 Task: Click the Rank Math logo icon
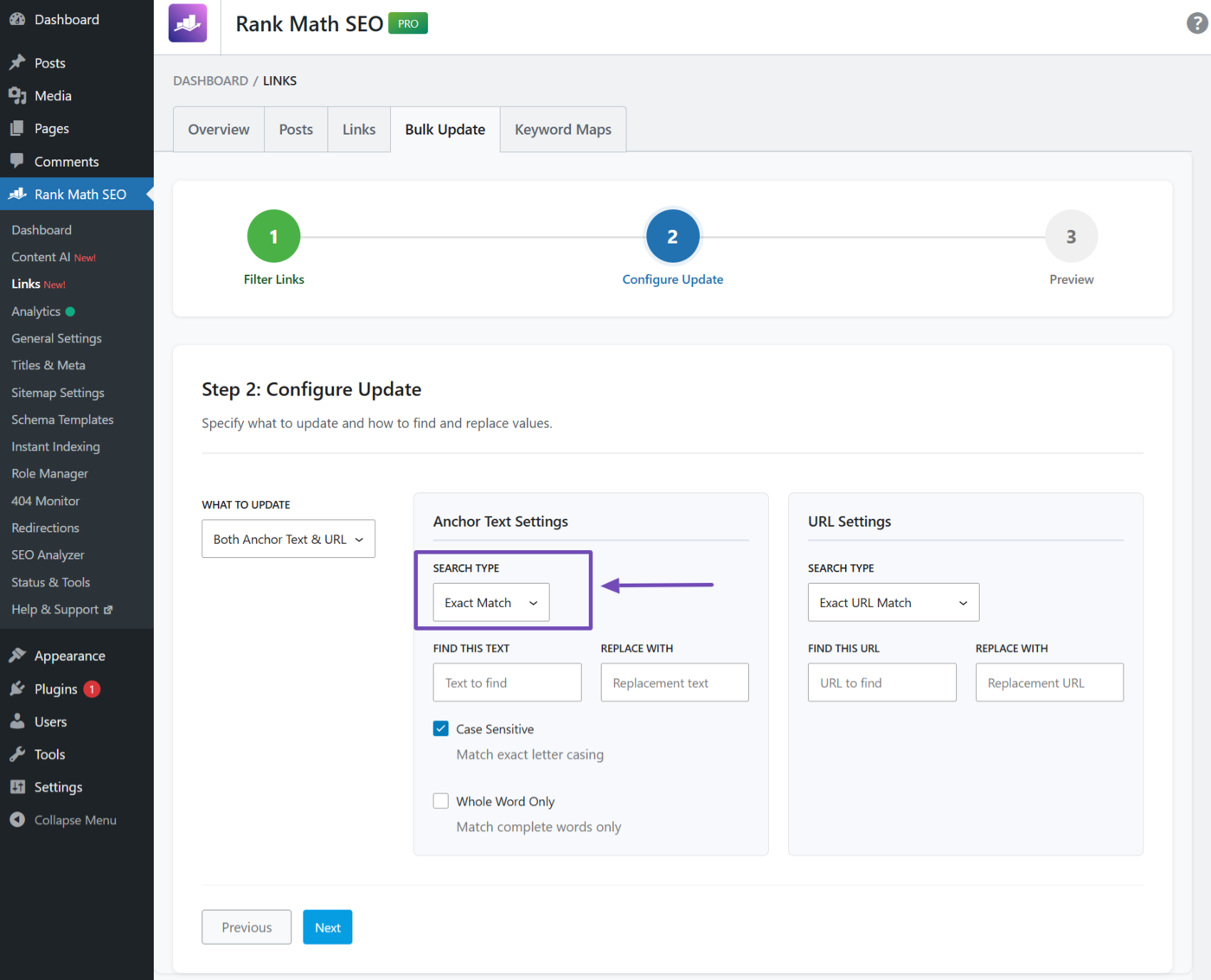[x=188, y=23]
